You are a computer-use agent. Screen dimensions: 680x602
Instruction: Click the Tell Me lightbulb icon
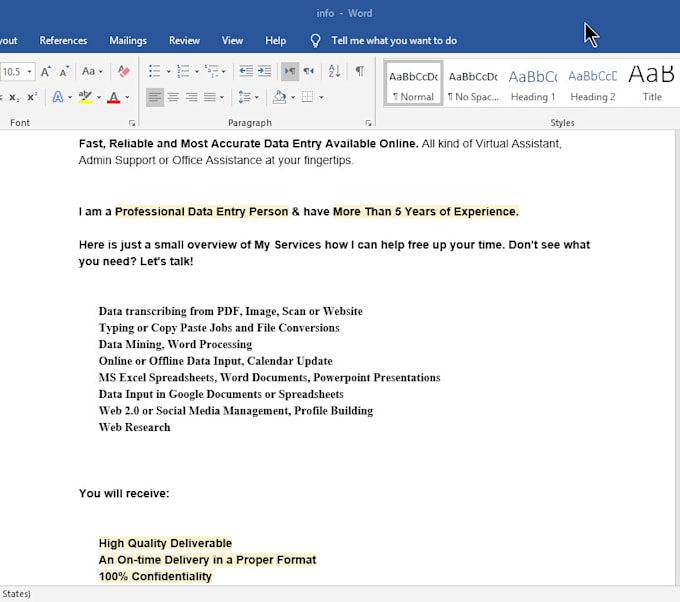pyautogui.click(x=315, y=40)
